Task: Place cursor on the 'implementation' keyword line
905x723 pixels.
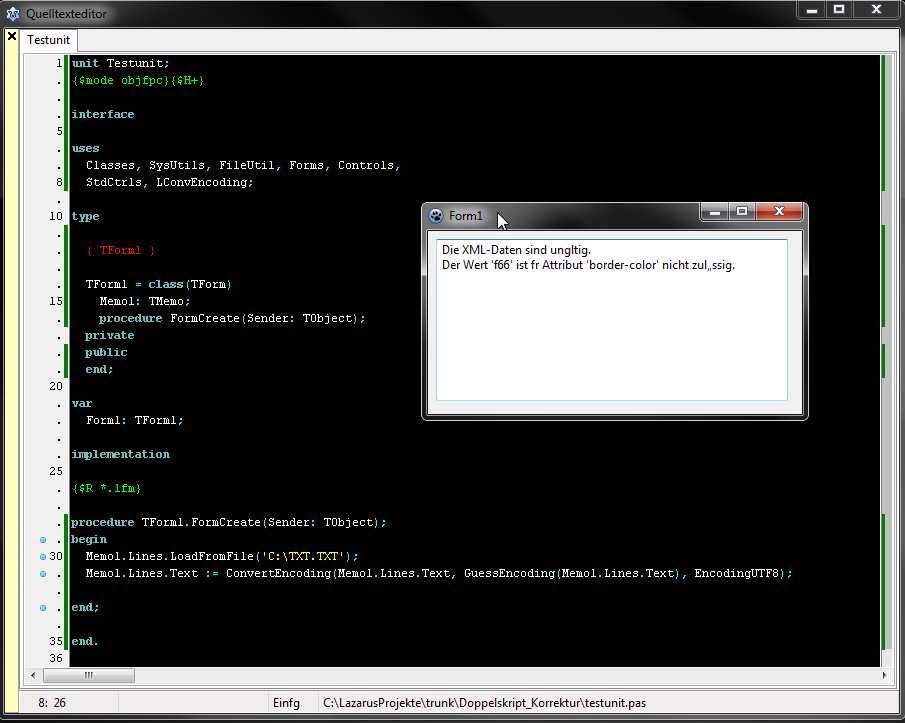Action: coord(120,454)
